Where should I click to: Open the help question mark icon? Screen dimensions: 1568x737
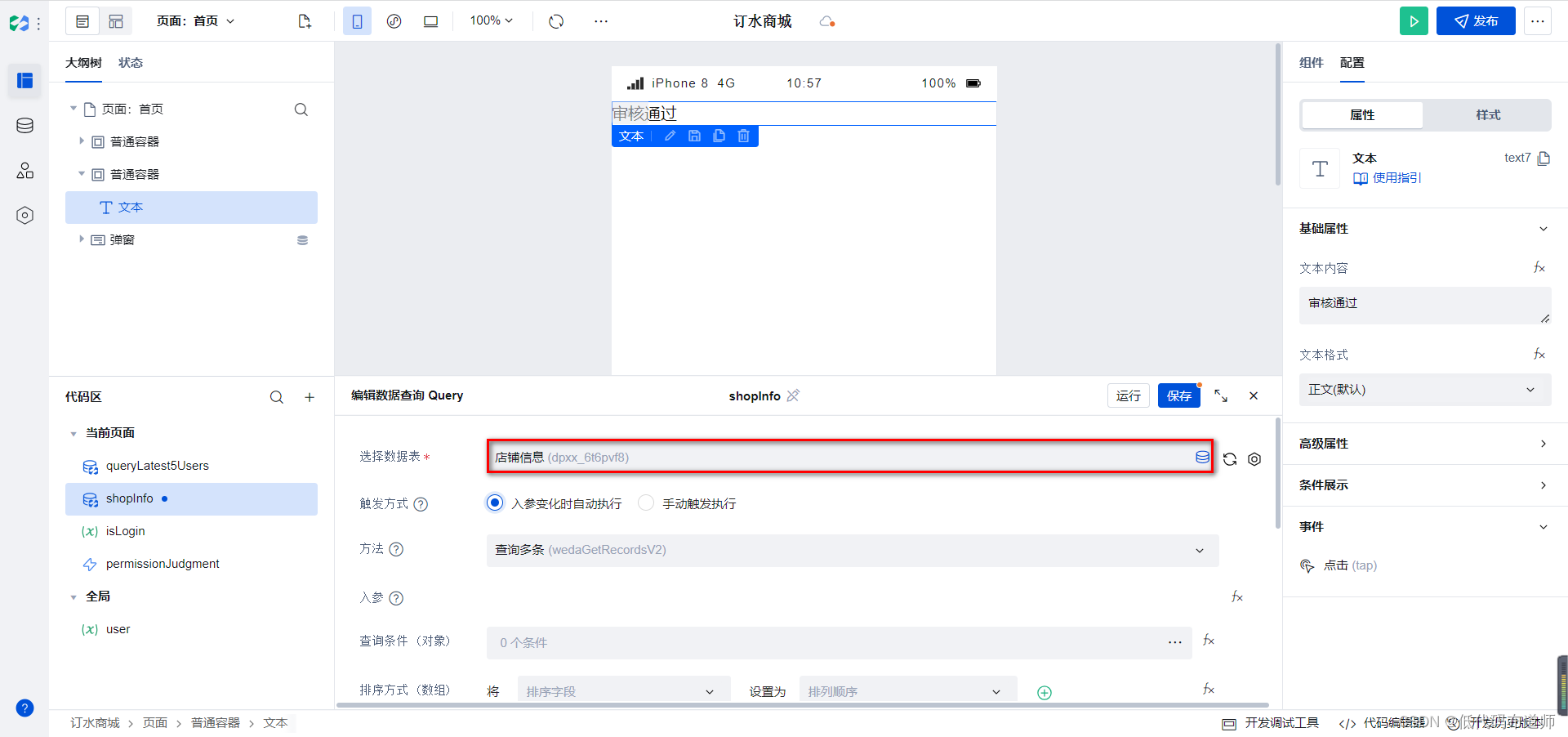(25, 708)
